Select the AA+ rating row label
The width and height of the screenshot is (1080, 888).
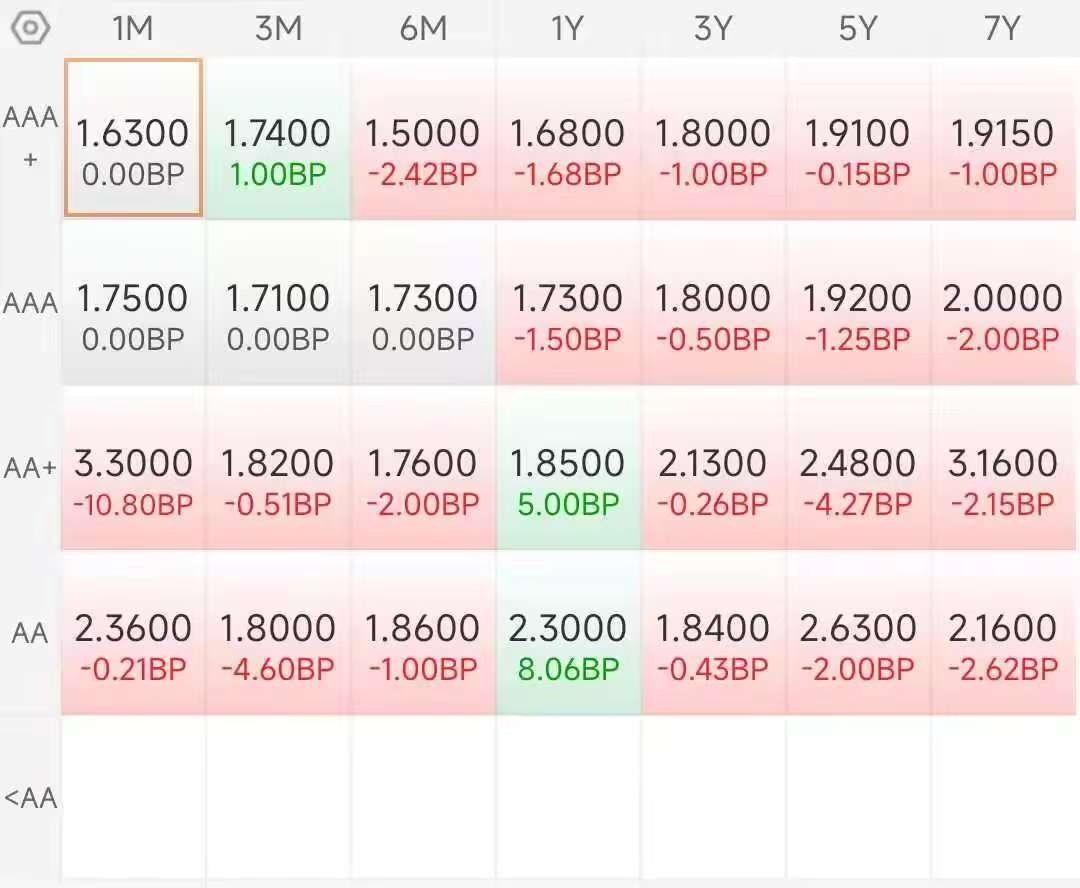coord(30,468)
